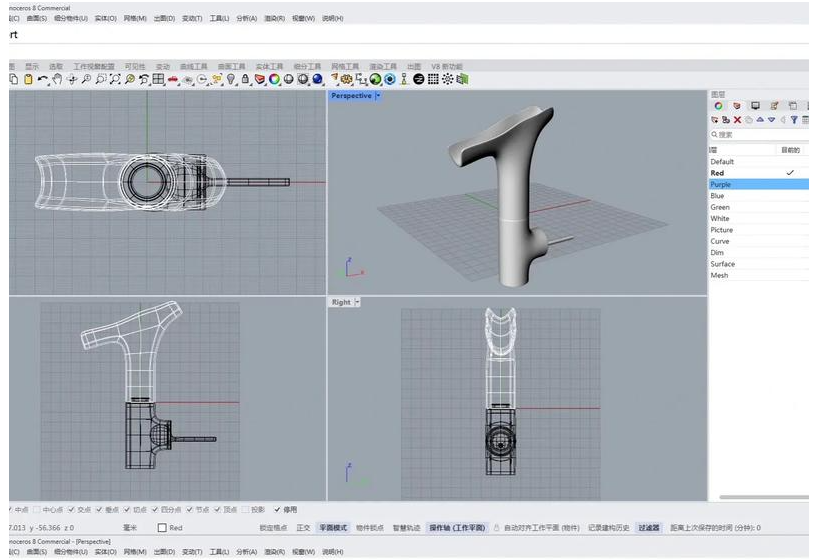Switch to the 显示 toolbar tab
The width and height of the screenshot is (817, 560).
[x=32, y=66]
